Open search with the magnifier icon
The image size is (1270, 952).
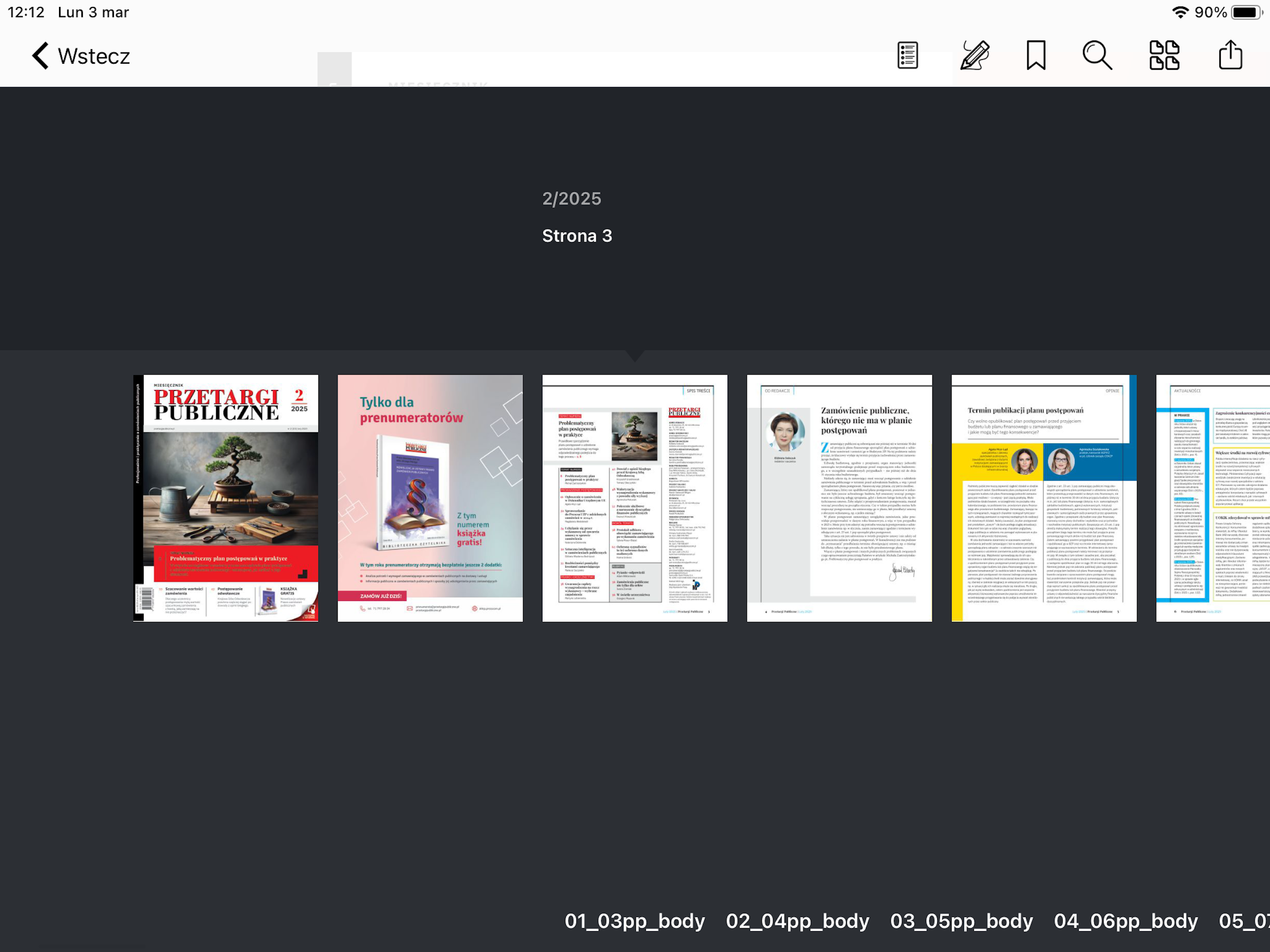coord(1097,56)
